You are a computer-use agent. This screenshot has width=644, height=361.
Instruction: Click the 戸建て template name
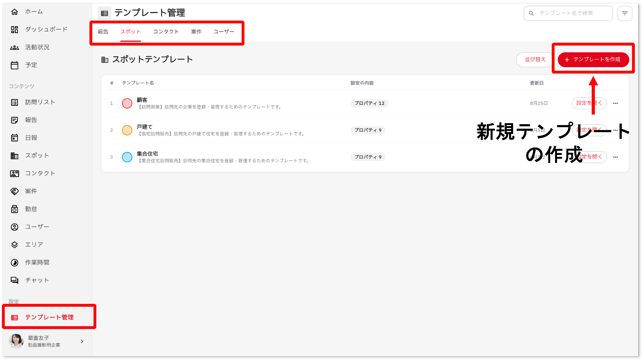coord(145,126)
